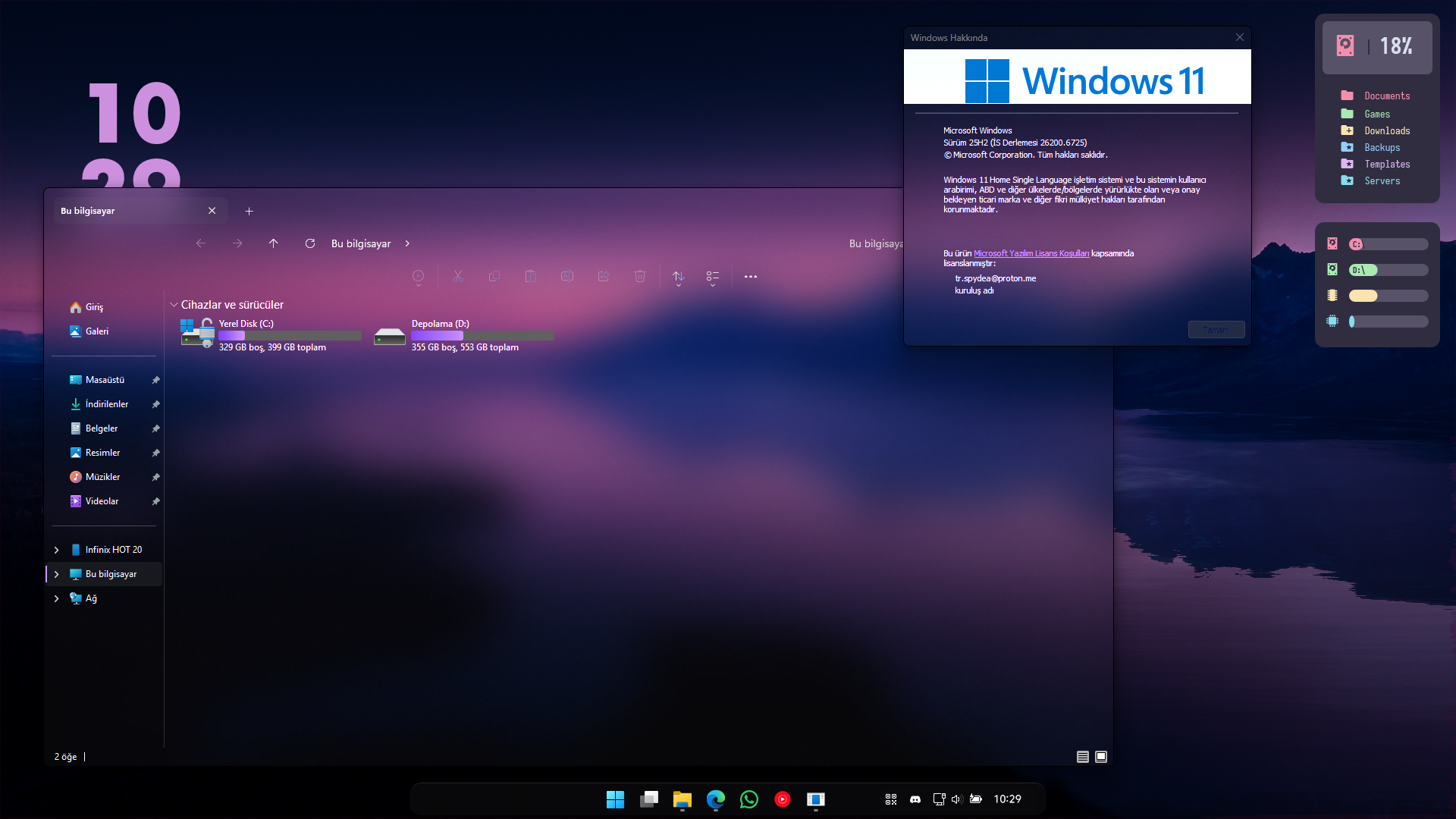Click the Share toolbar icon
Image resolution: width=1456 pixels, height=819 pixels.
[x=604, y=277]
